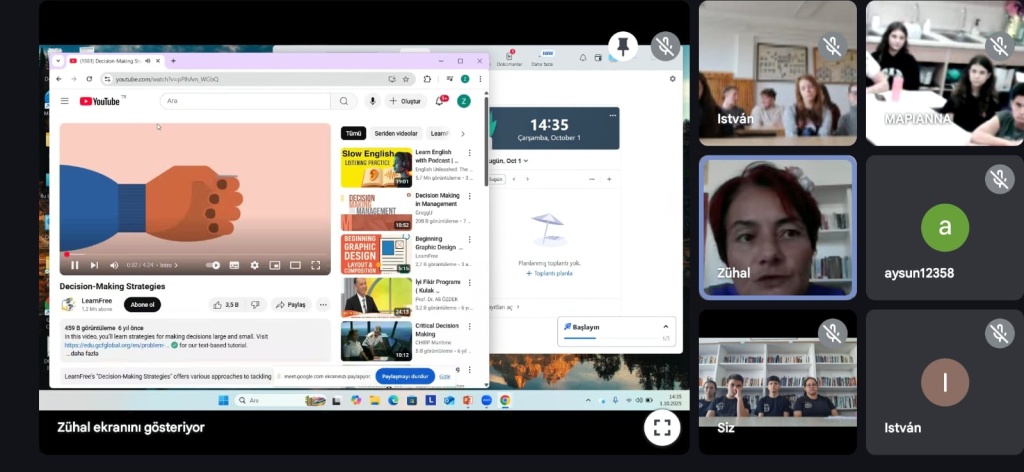Unpin Zühal's shared screen pin icon
1024x472 pixels.
click(x=623, y=46)
